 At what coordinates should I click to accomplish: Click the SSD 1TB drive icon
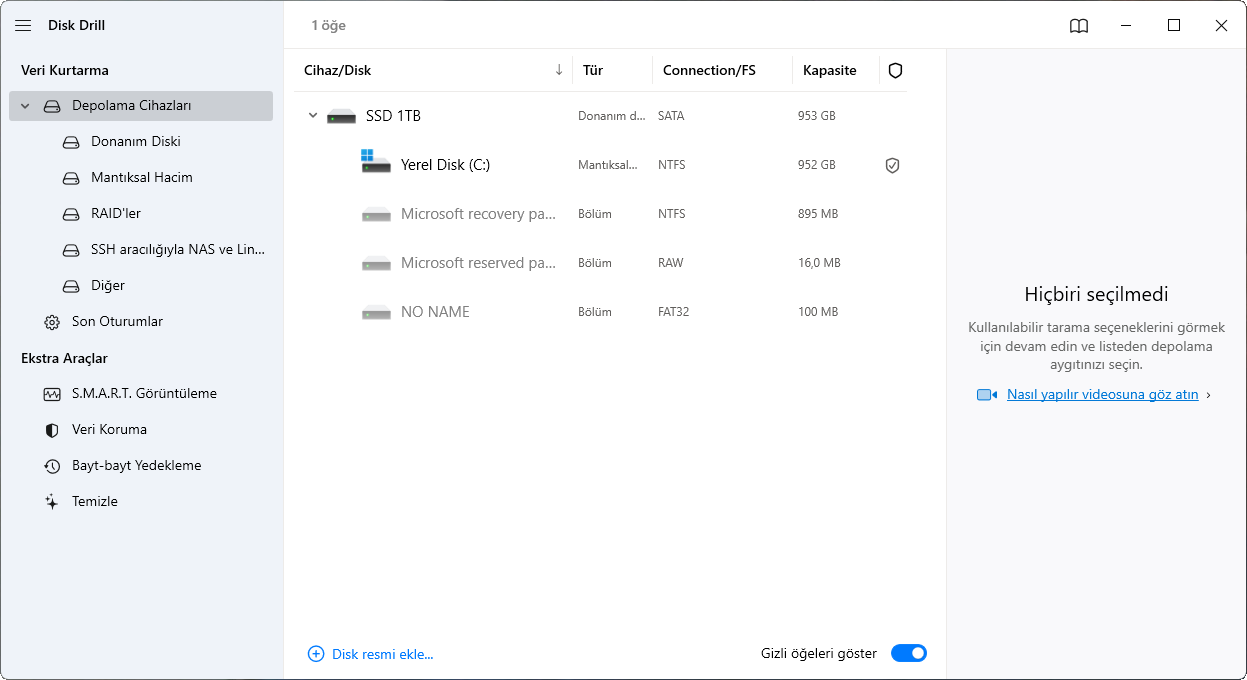(342, 116)
